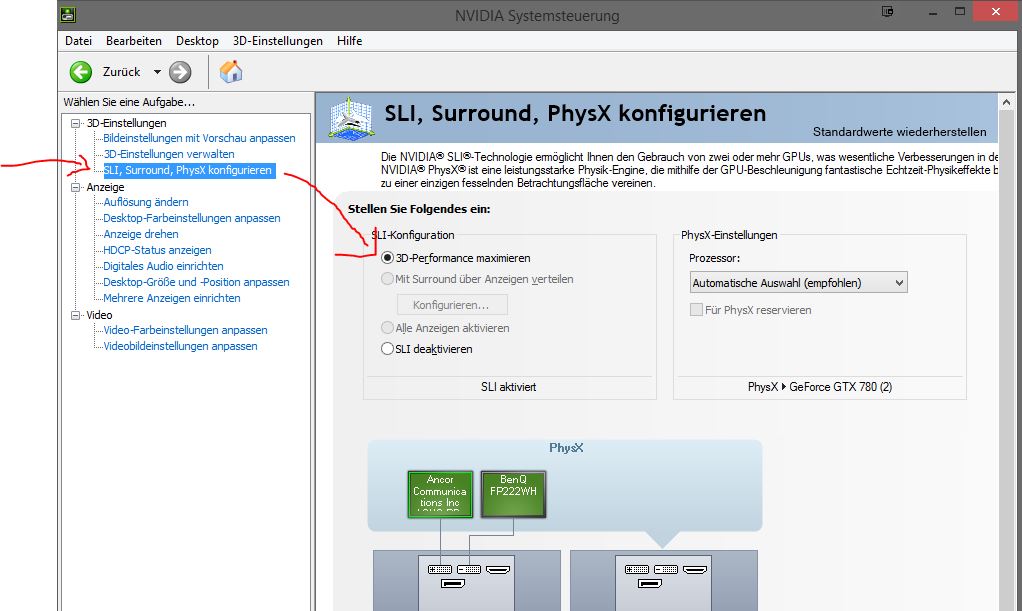Toggle Für PhysX reservieren checkbox
Image resolution: width=1022 pixels, height=611 pixels.
pyautogui.click(x=696, y=310)
